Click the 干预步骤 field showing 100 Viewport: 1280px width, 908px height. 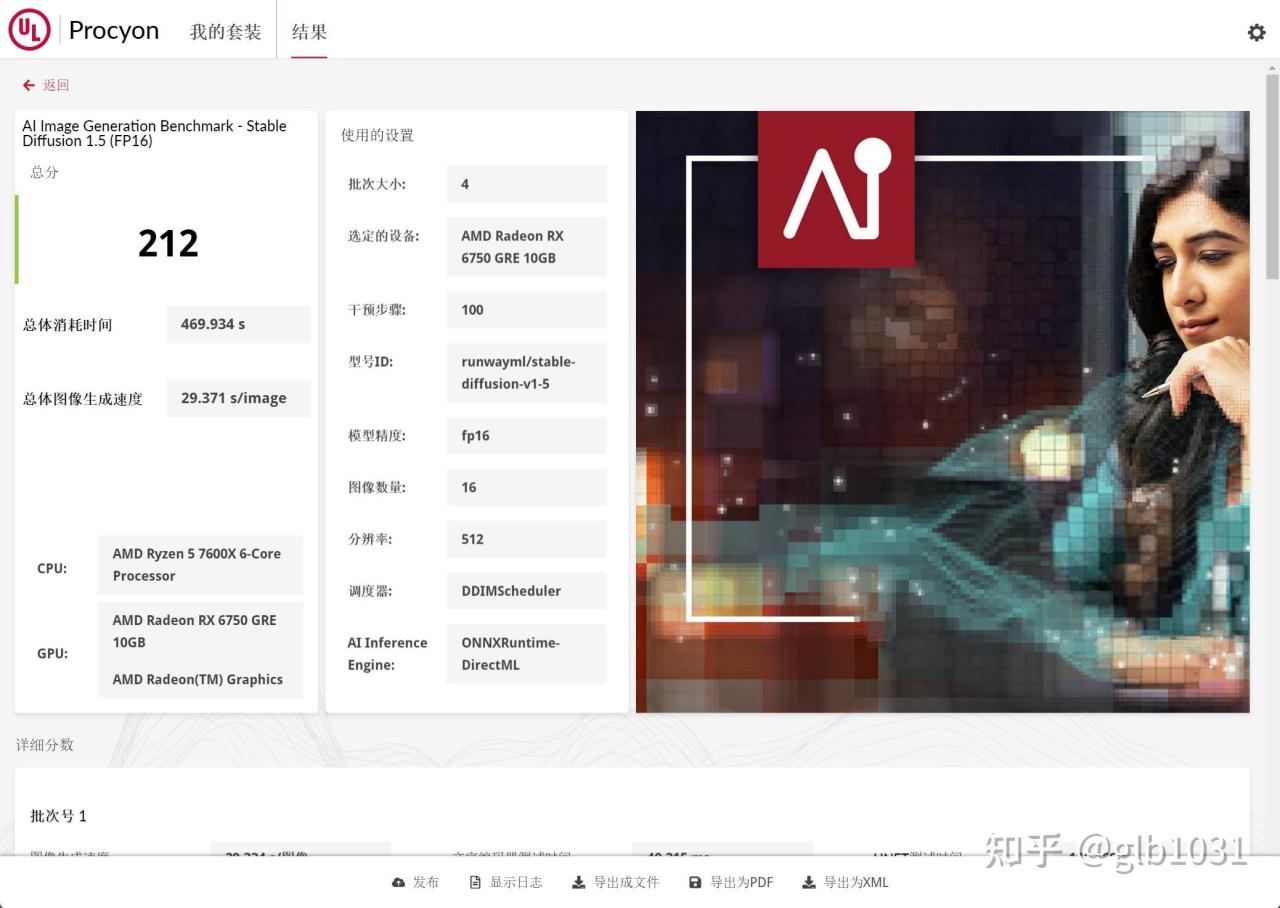point(526,310)
